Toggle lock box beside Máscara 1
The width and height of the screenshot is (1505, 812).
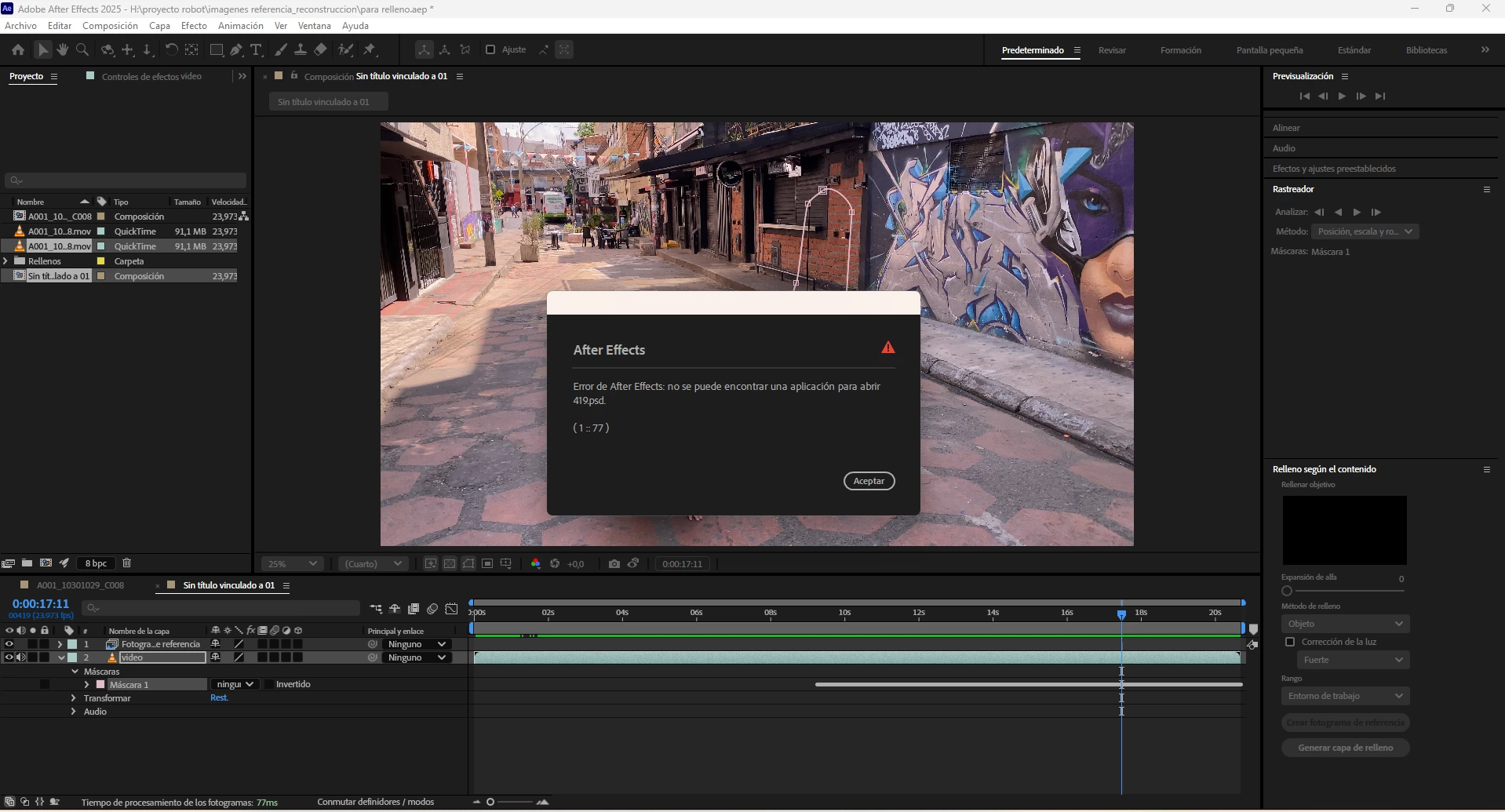[45, 684]
